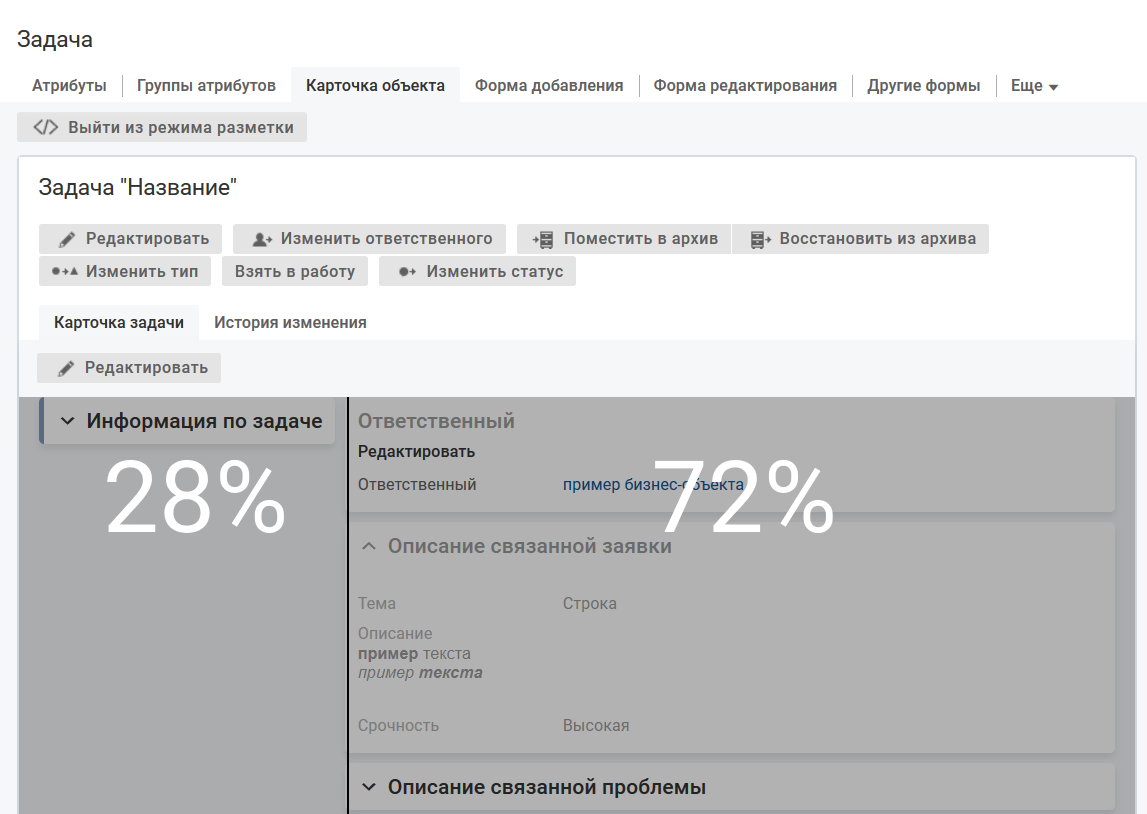Click the pencil icon on lower Редактировать button

point(66,368)
